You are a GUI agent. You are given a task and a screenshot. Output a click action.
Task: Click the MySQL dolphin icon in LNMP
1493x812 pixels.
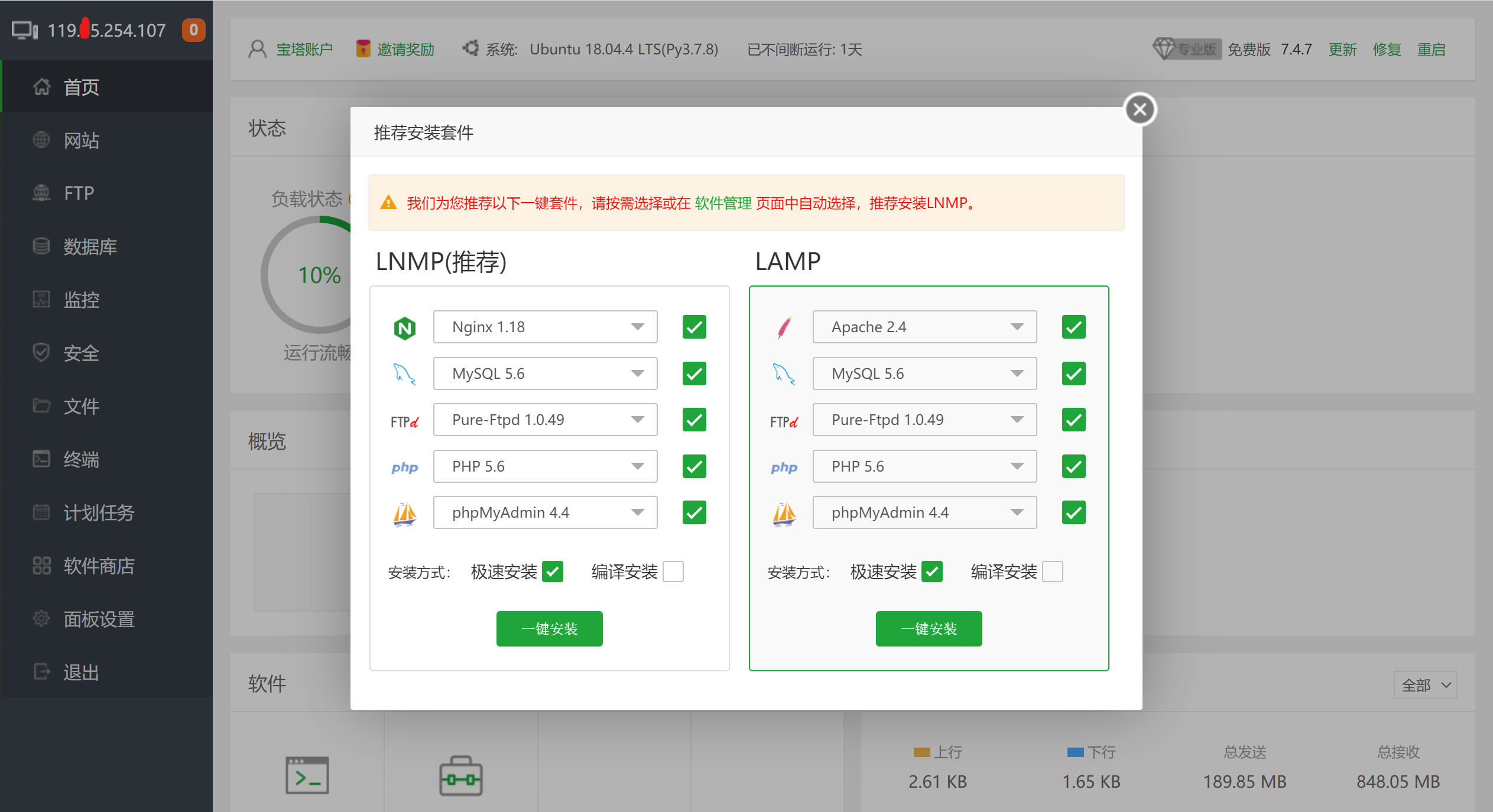(x=405, y=374)
